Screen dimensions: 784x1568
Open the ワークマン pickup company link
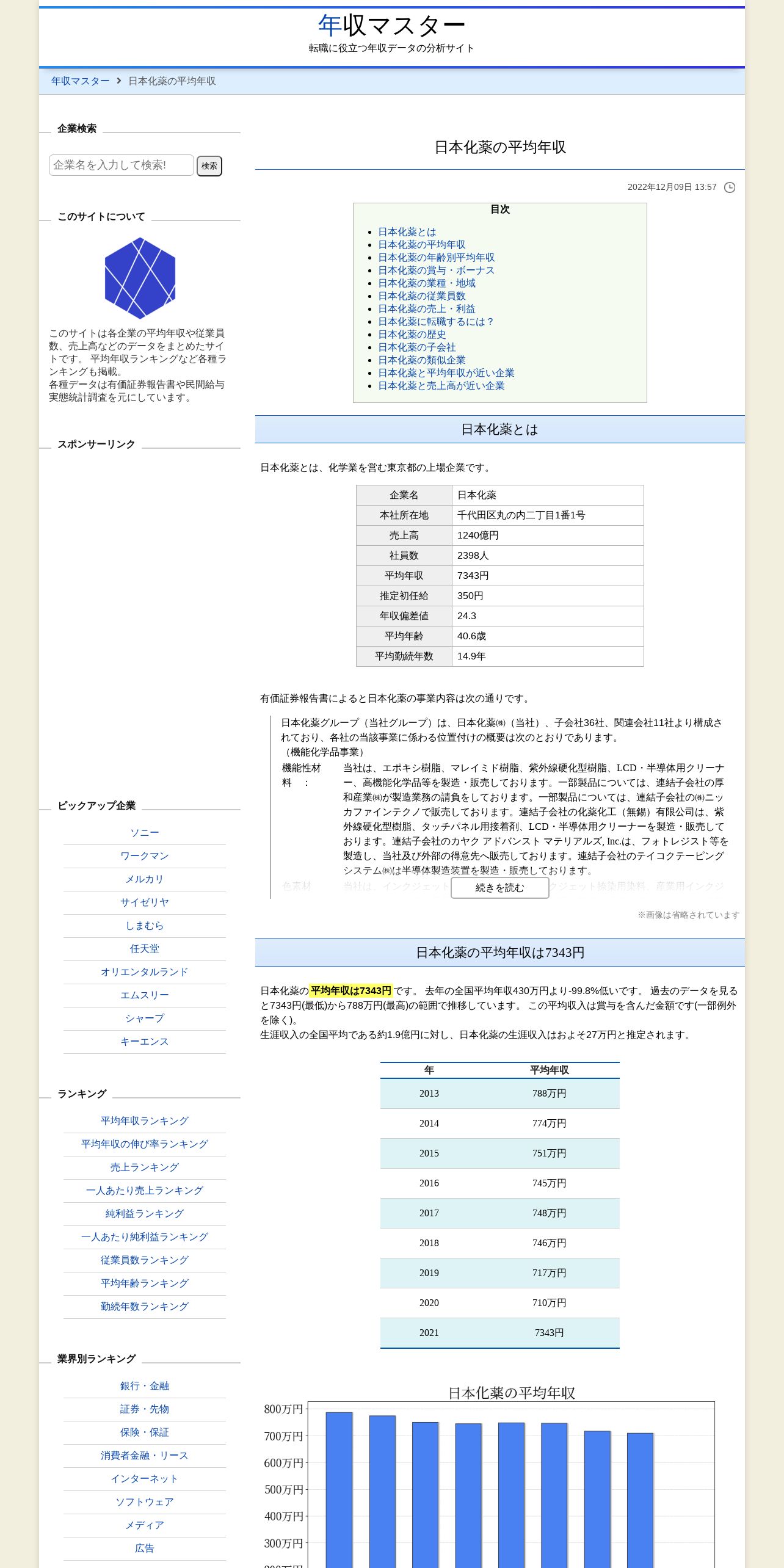[145, 856]
